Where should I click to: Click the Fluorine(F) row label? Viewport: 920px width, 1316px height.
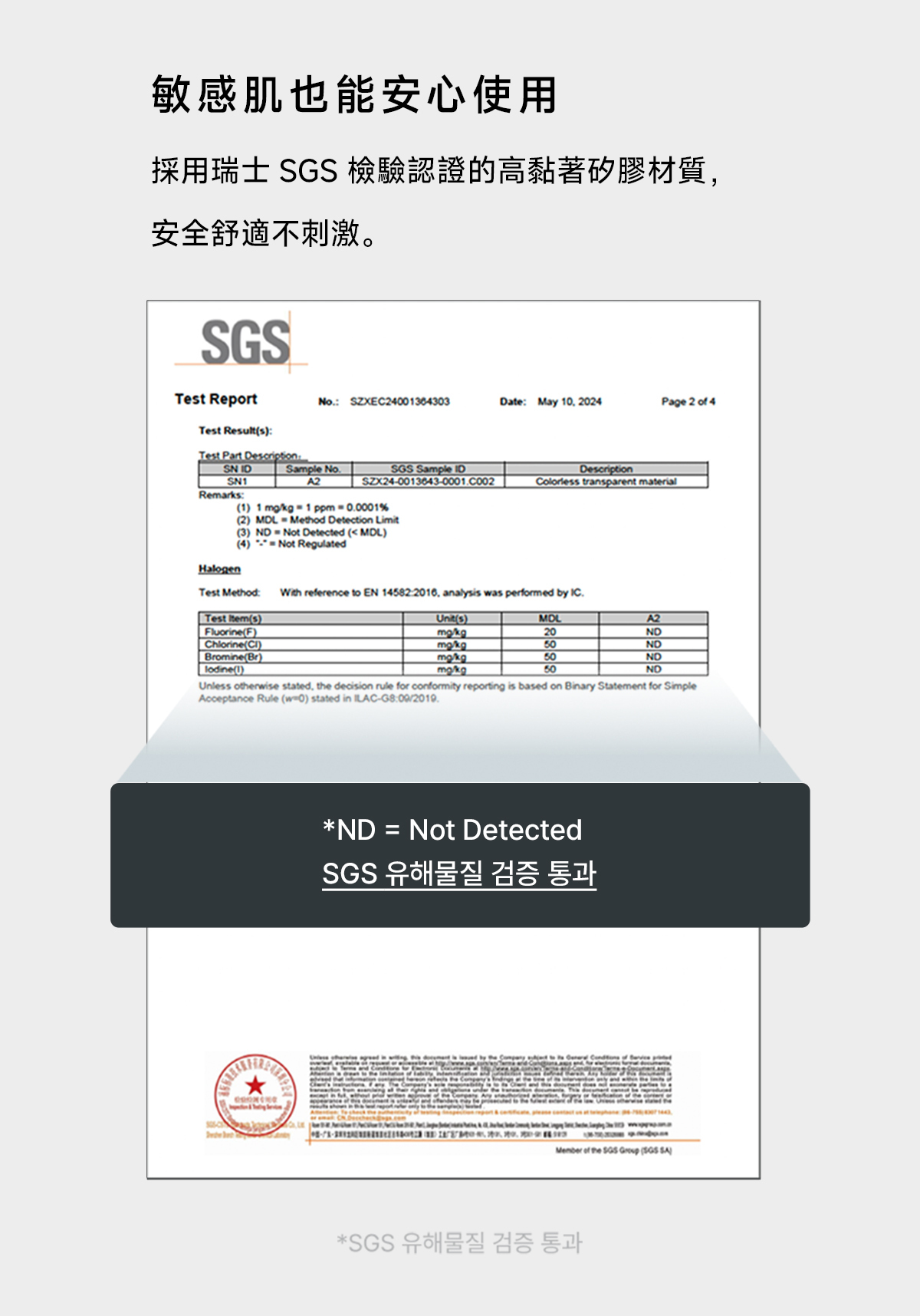click(231, 632)
